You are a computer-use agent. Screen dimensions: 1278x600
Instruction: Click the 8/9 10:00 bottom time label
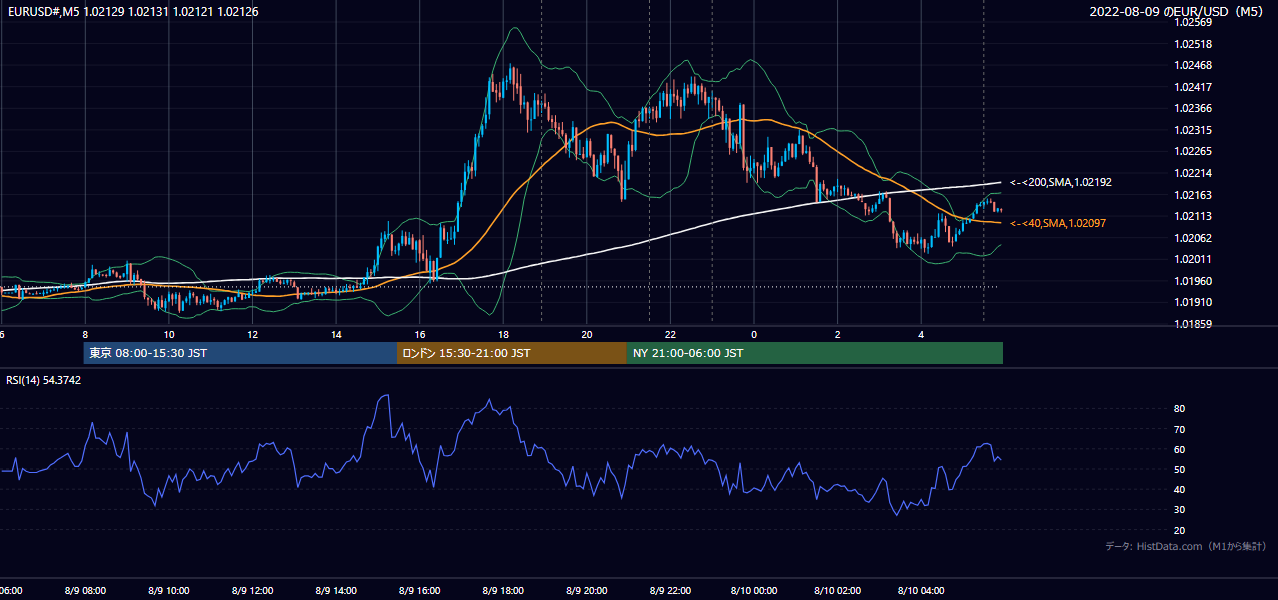tap(168, 591)
